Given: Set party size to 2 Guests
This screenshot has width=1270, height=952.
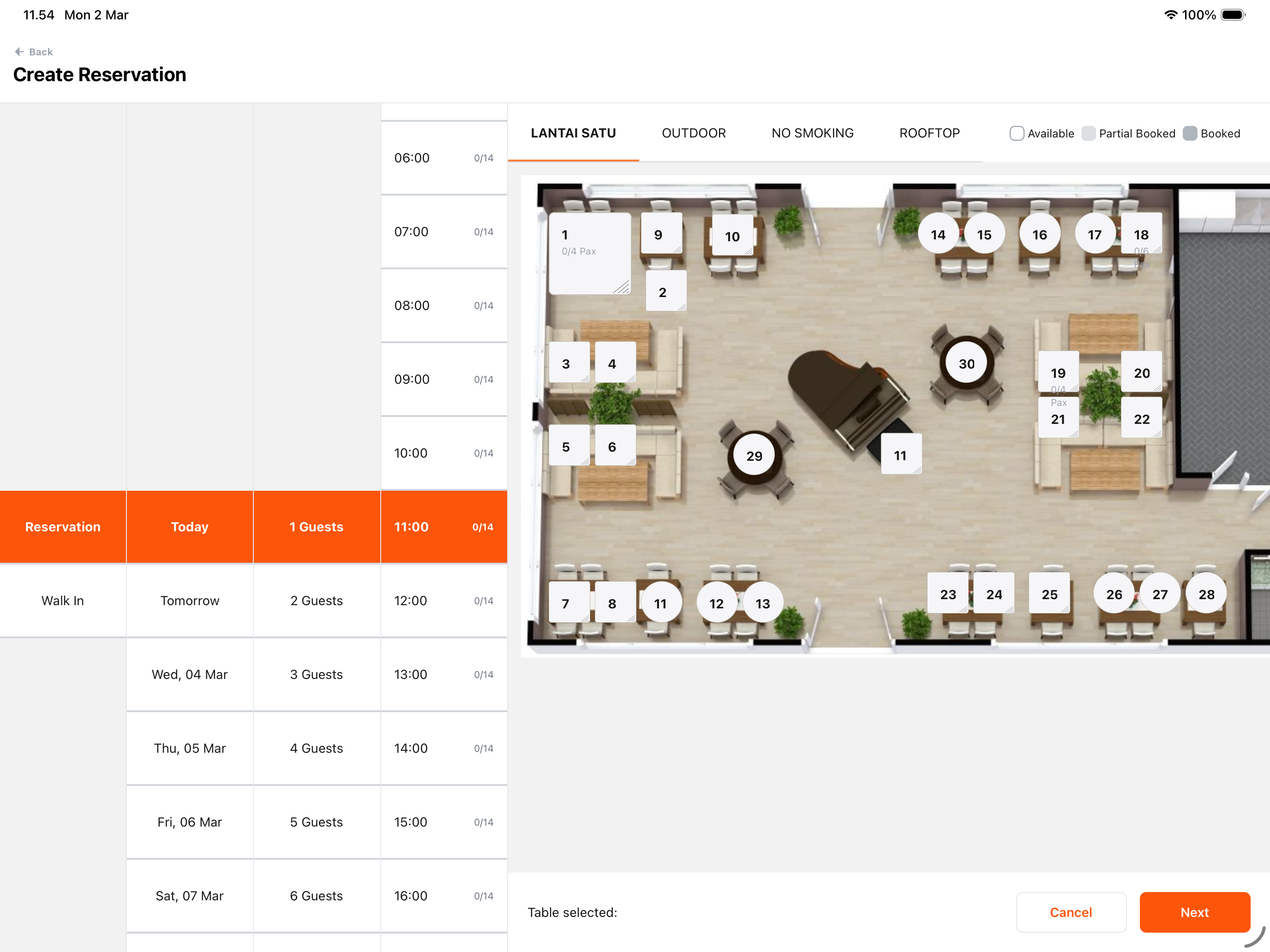Looking at the screenshot, I should coord(317,600).
